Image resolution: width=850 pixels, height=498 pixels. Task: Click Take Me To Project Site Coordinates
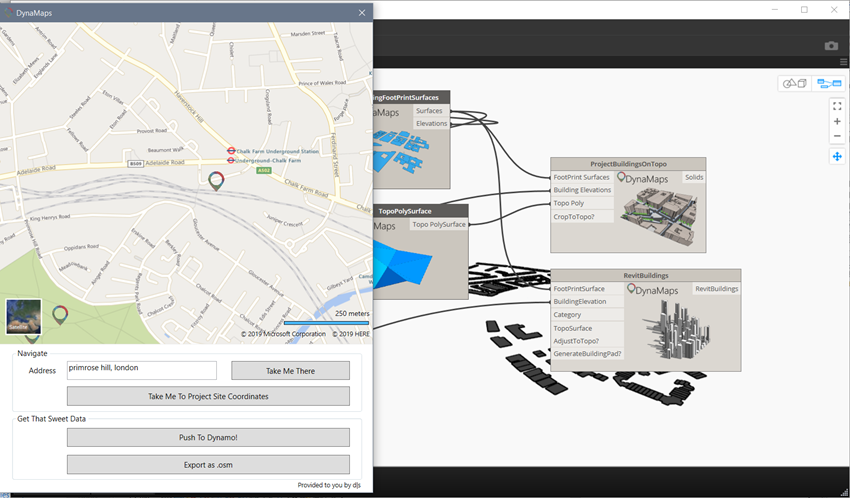(x=208, y=396)
